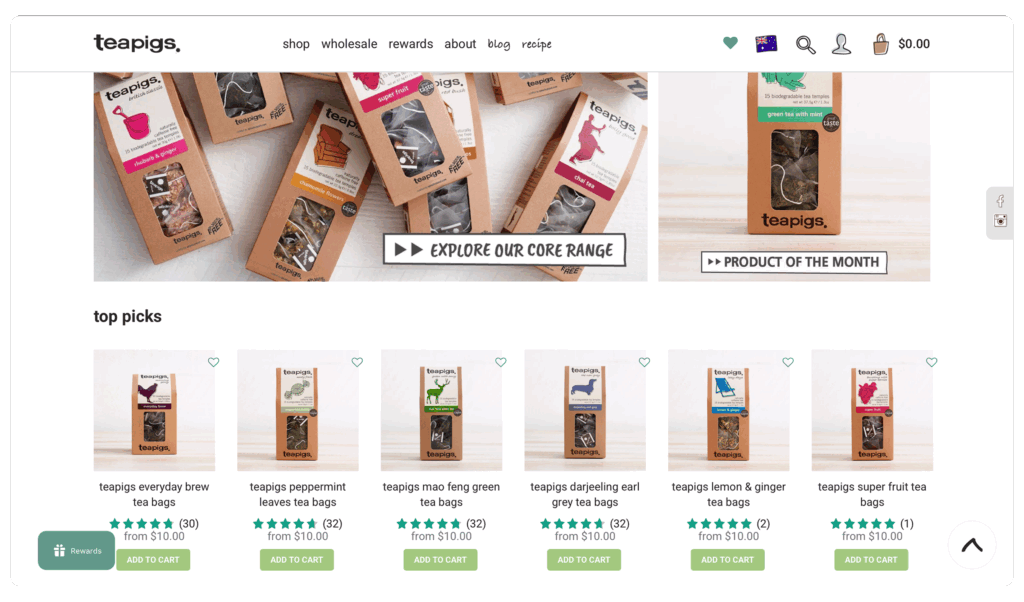Open the Instagram icon in the side tab

point(1000,221)
